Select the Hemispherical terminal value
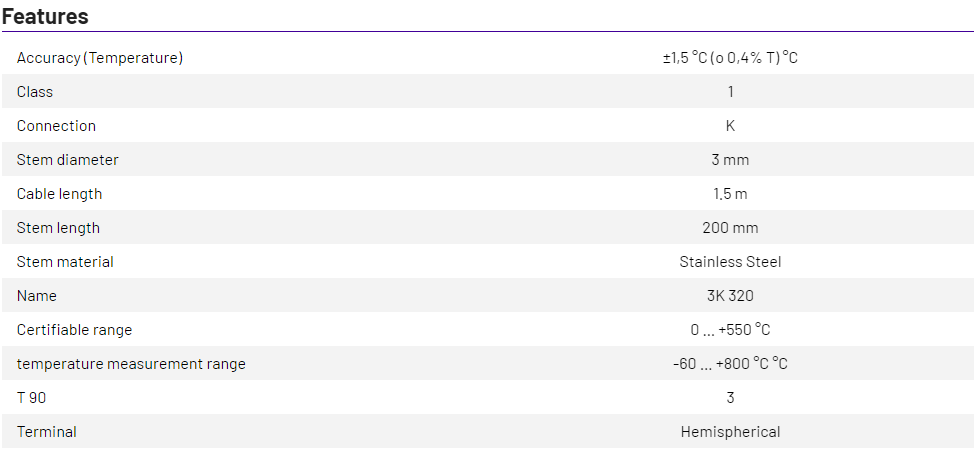This screenshot has height=464, width=978. [x=730, y=432]
